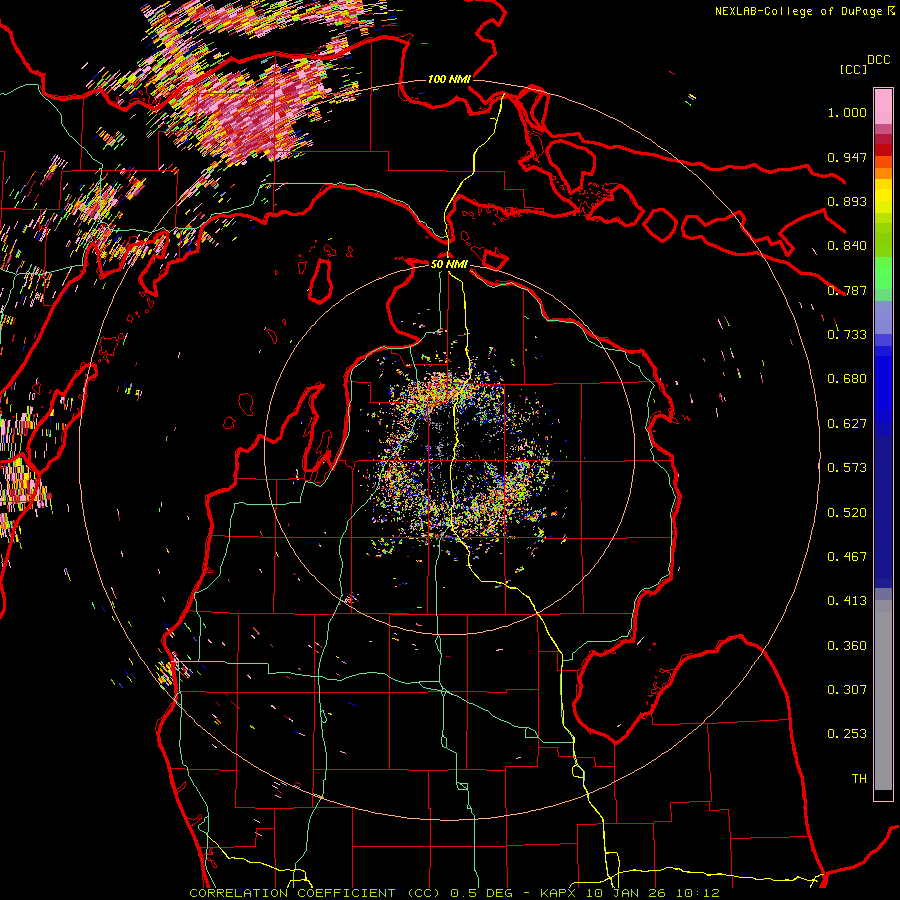Select the 0.413 legend value
900x900 pixels.
847,601
